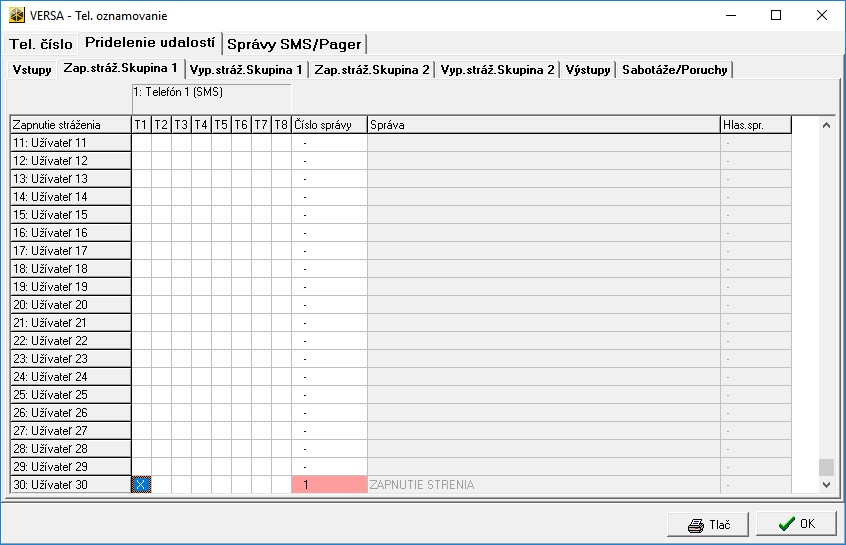Switch to the Tel. číslo tab

point(41,44)
